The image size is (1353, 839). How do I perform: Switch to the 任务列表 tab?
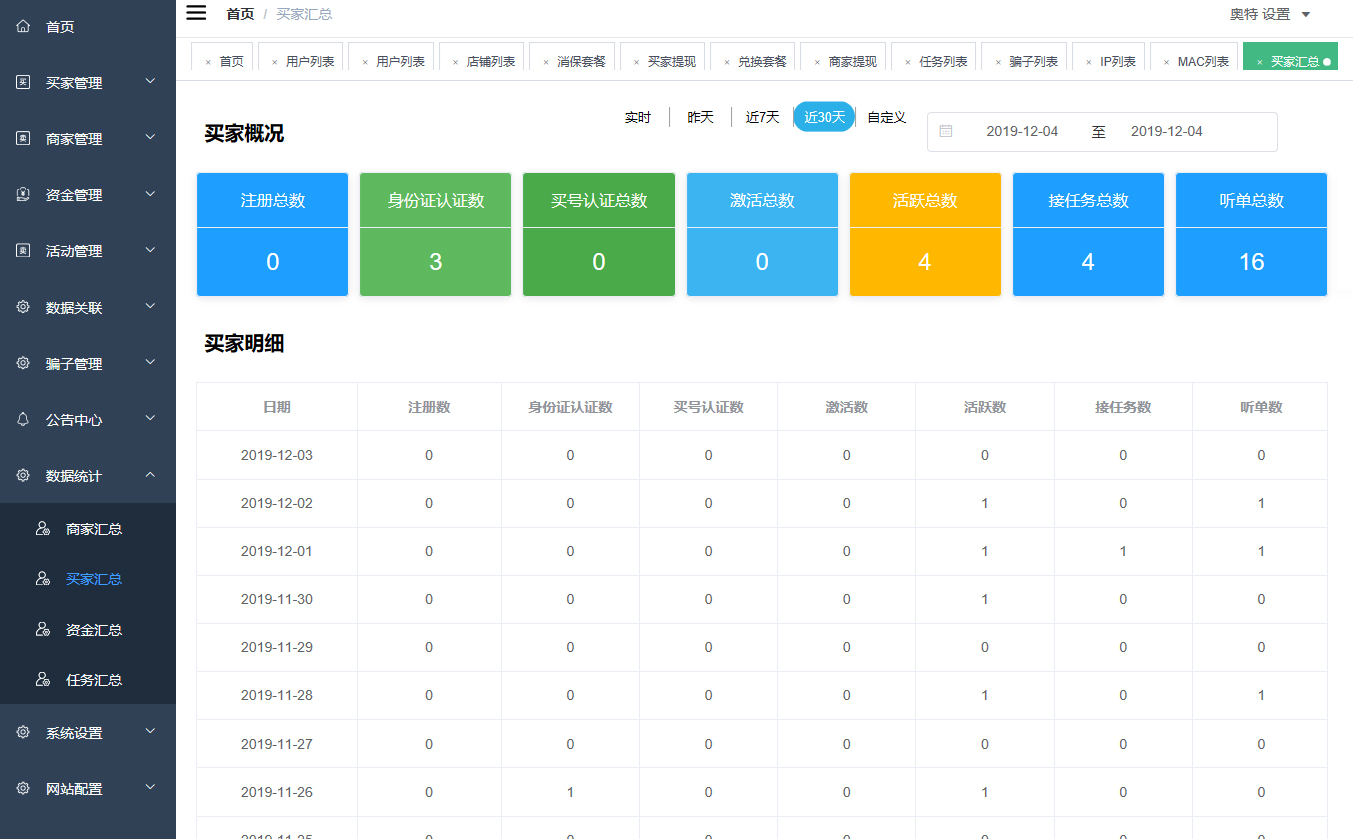point(943,62)
